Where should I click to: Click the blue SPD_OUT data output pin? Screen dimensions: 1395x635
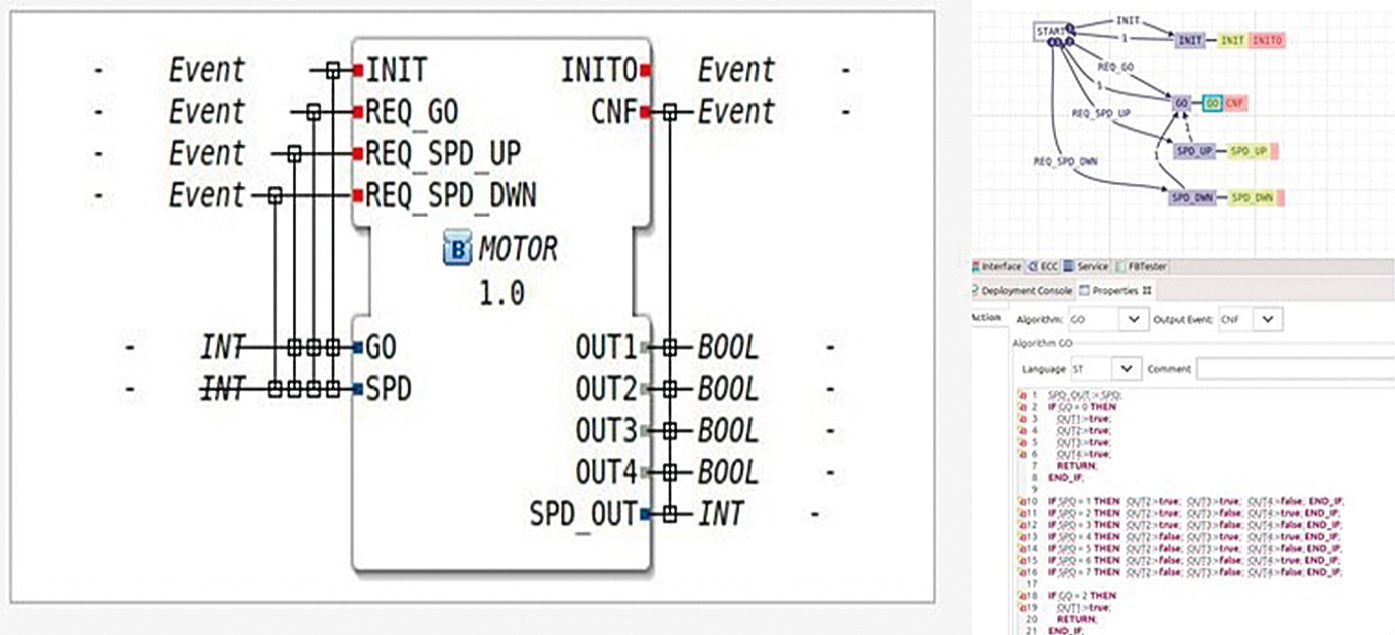click(x=646, y=514)
